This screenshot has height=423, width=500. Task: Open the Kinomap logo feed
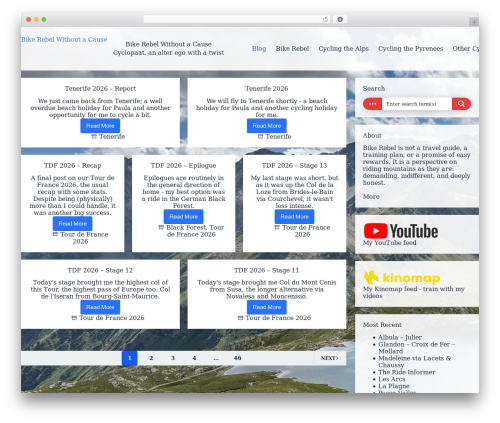coord(402,277)
